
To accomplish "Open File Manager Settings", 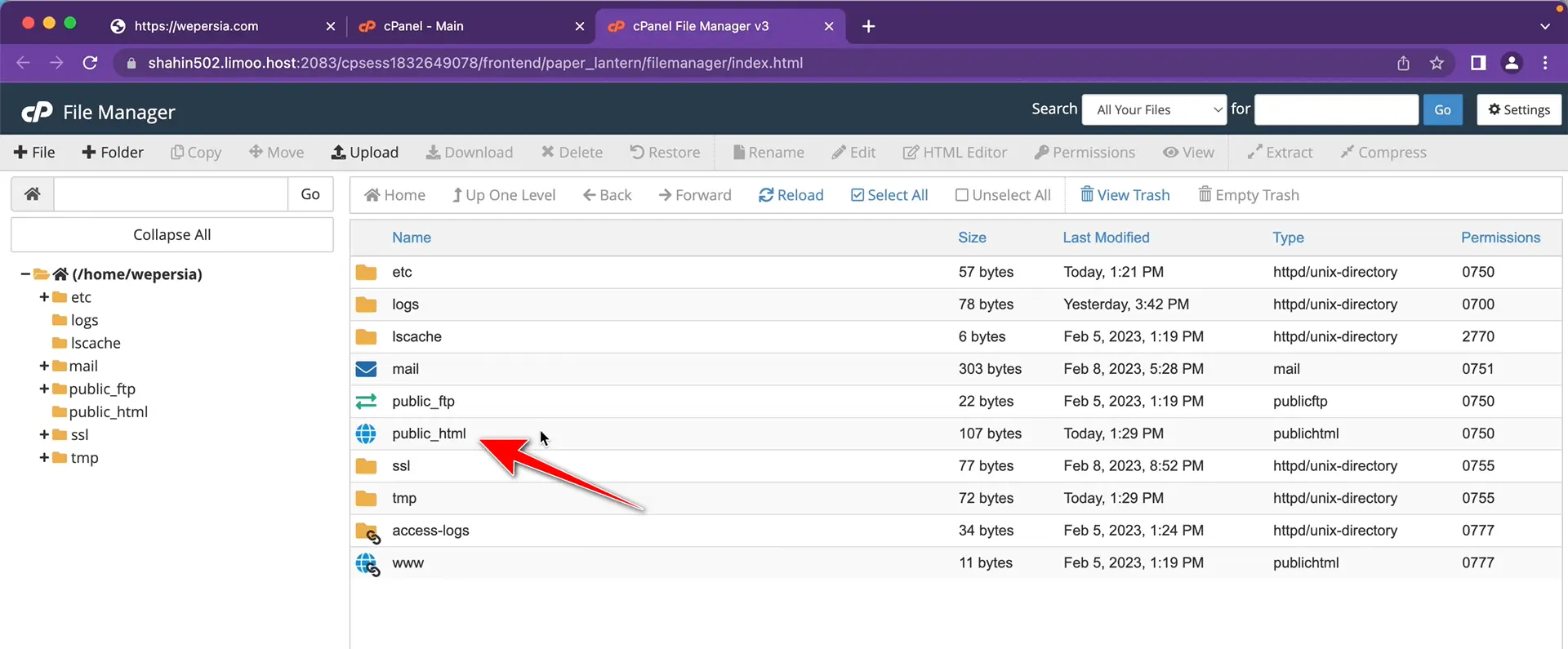I will click(1519, 109).
